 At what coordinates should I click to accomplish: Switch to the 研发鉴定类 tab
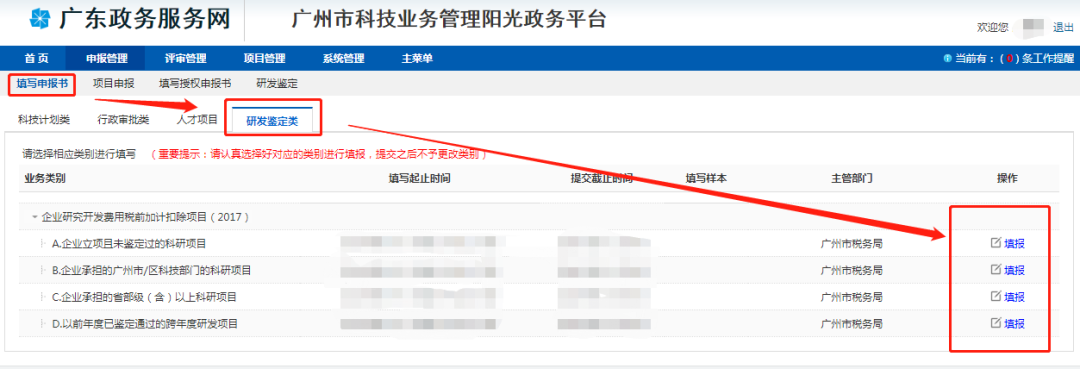pos(272,120)
